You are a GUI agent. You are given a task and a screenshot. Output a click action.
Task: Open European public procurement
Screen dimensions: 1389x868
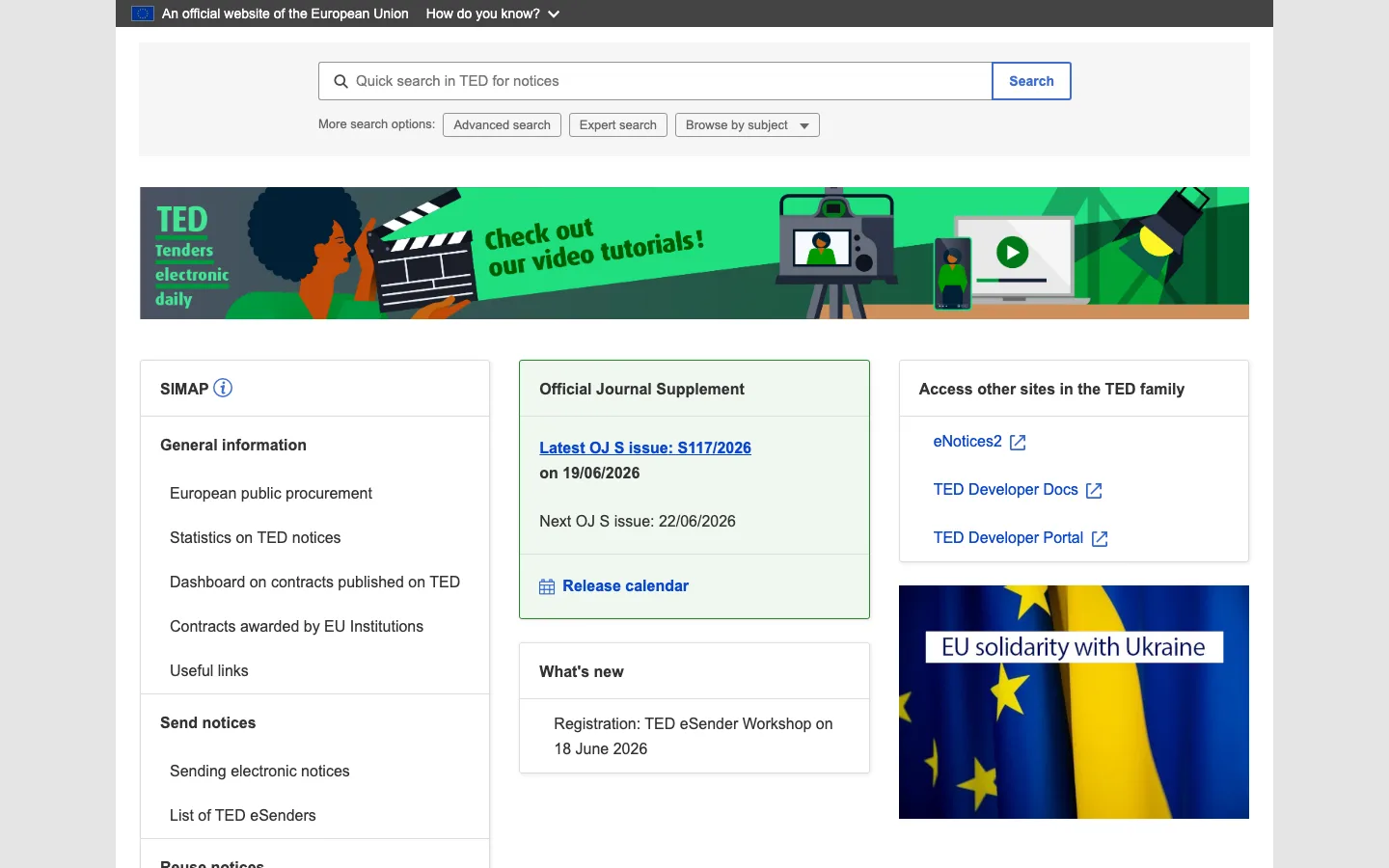click(271, 493)
